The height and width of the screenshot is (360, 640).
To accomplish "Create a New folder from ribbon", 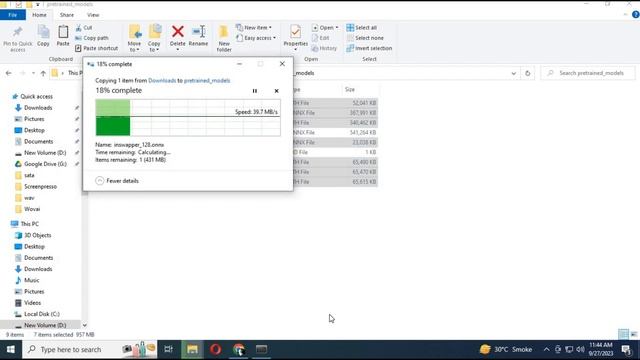I will coord(224,38).
